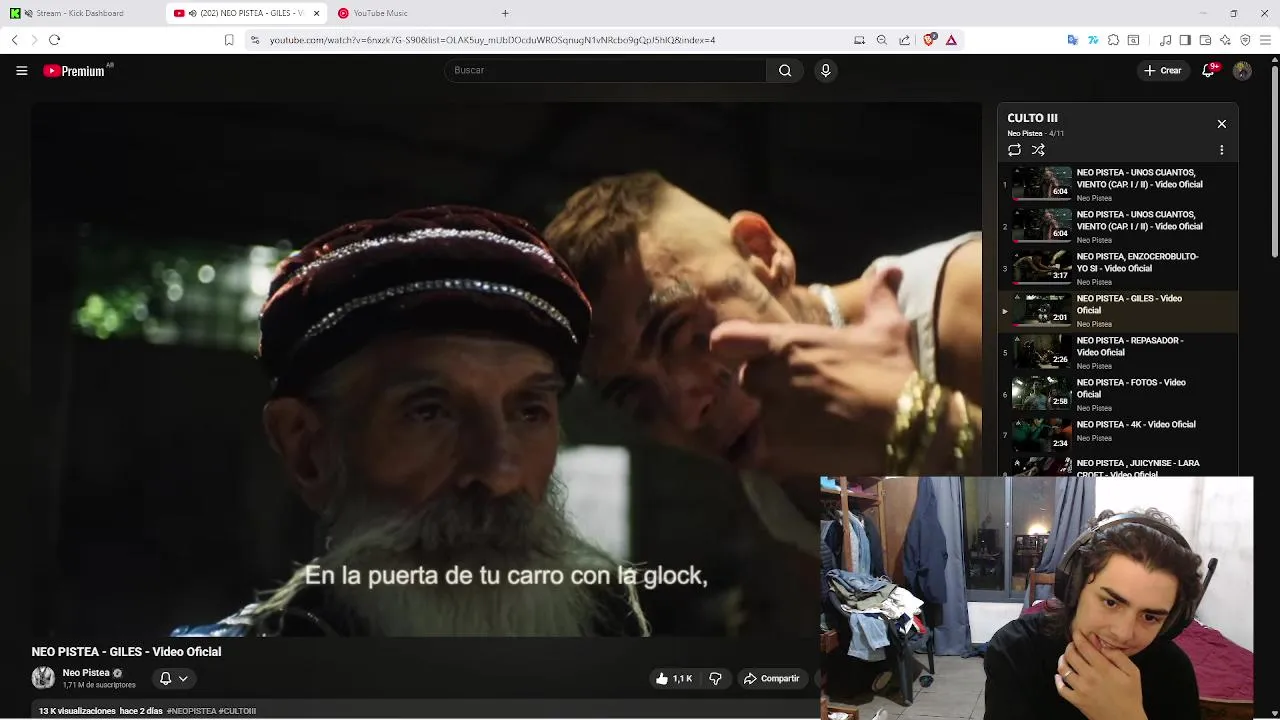Click the zoom-out magnifier in address bar
The width and height of the screenshot is (1280, 720).
pyautogui.click(x=881, y=40)
